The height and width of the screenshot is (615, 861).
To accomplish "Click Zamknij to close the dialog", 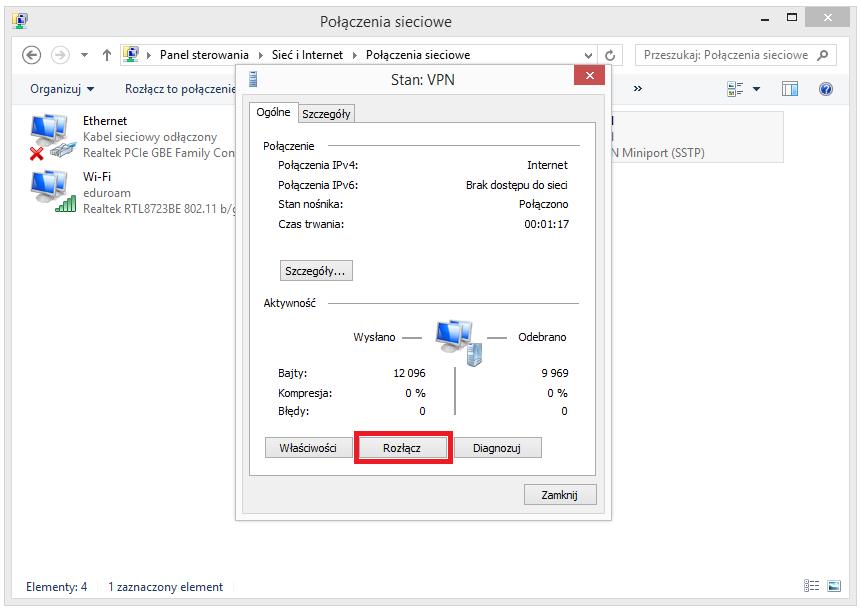I will coord(560,495).
